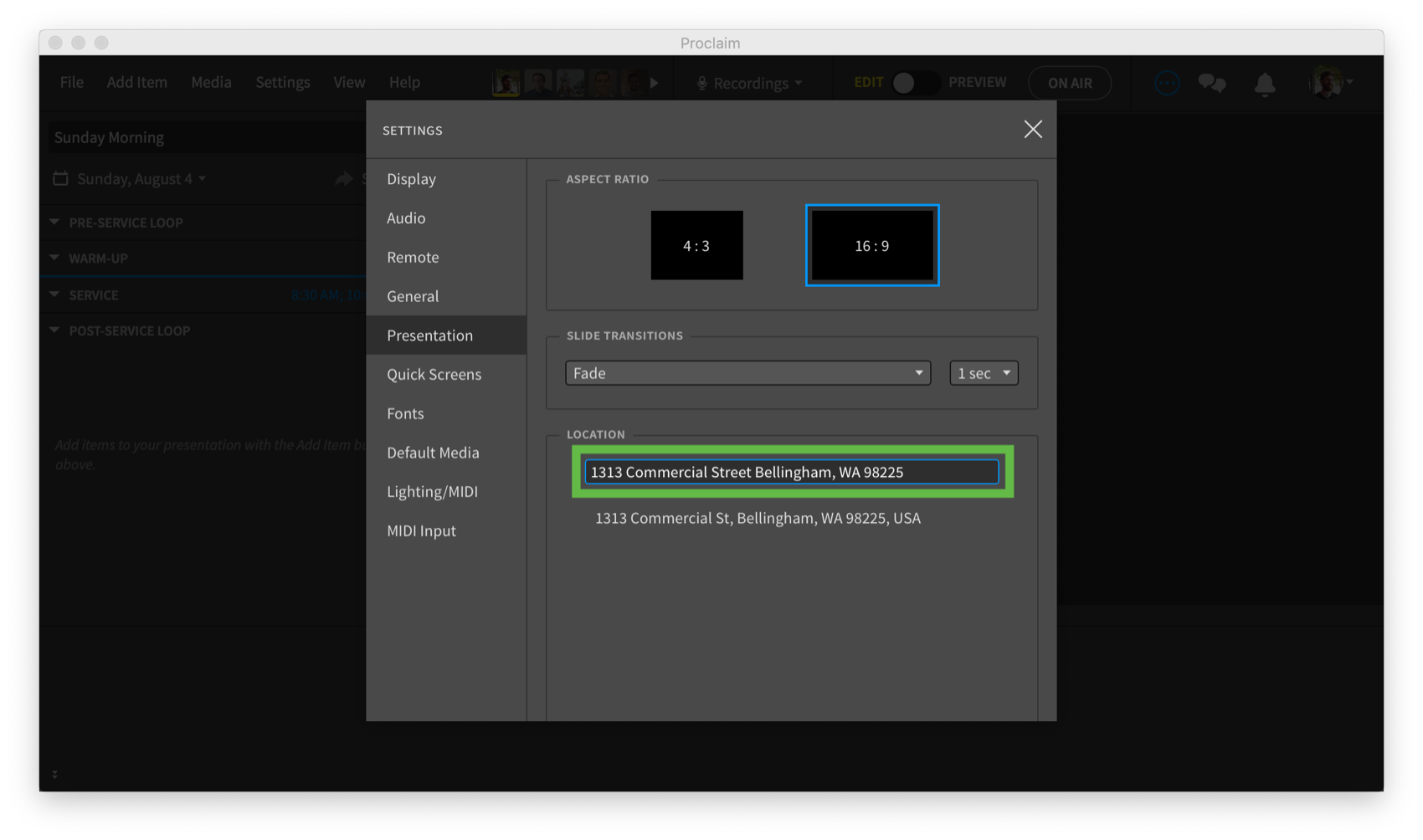Select the 4:3 aspect ratio
This screenshot has height=840, width=1423.
[696, 245]
